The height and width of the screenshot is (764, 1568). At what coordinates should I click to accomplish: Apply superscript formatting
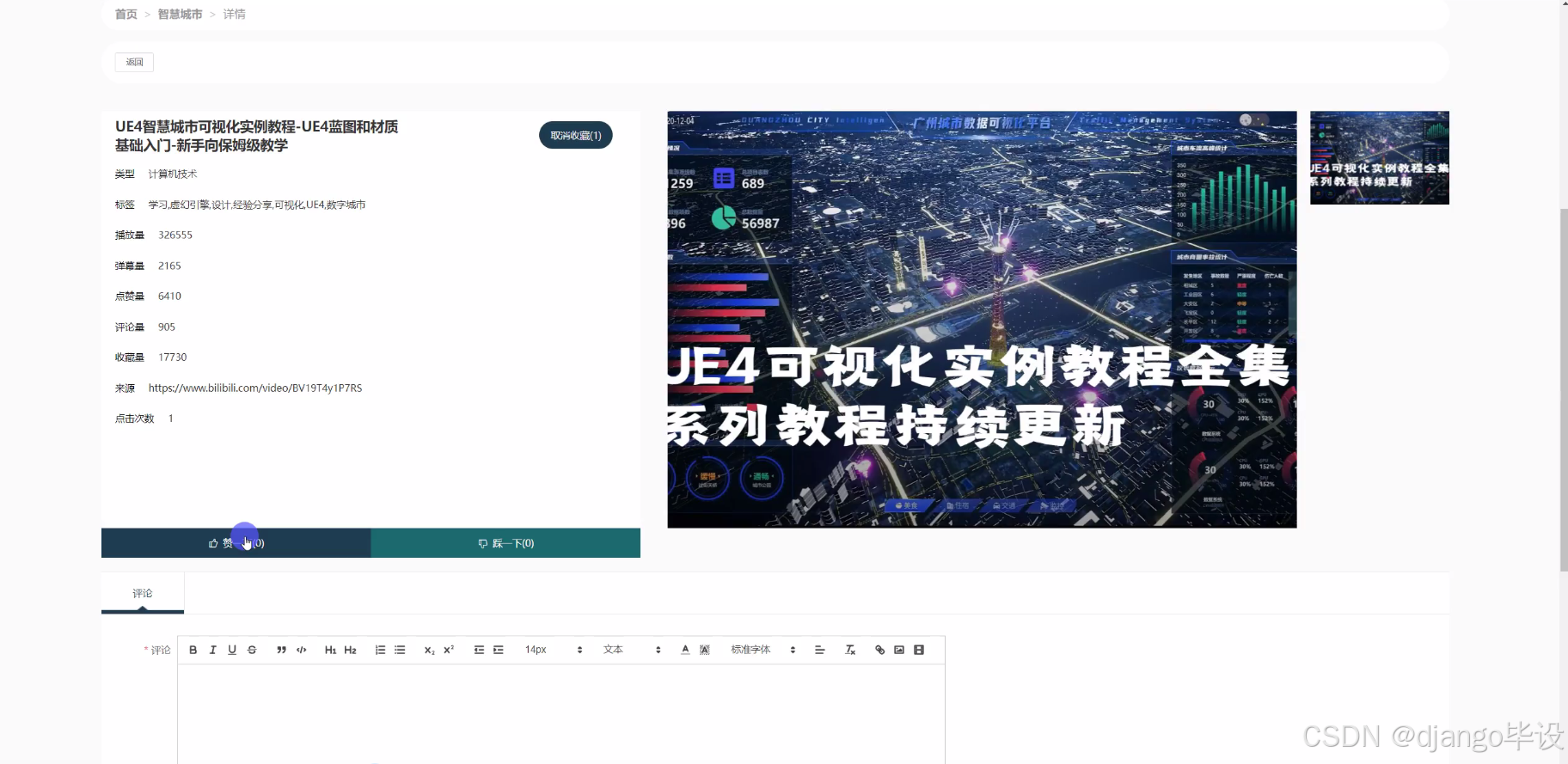[x=449, y=650]
